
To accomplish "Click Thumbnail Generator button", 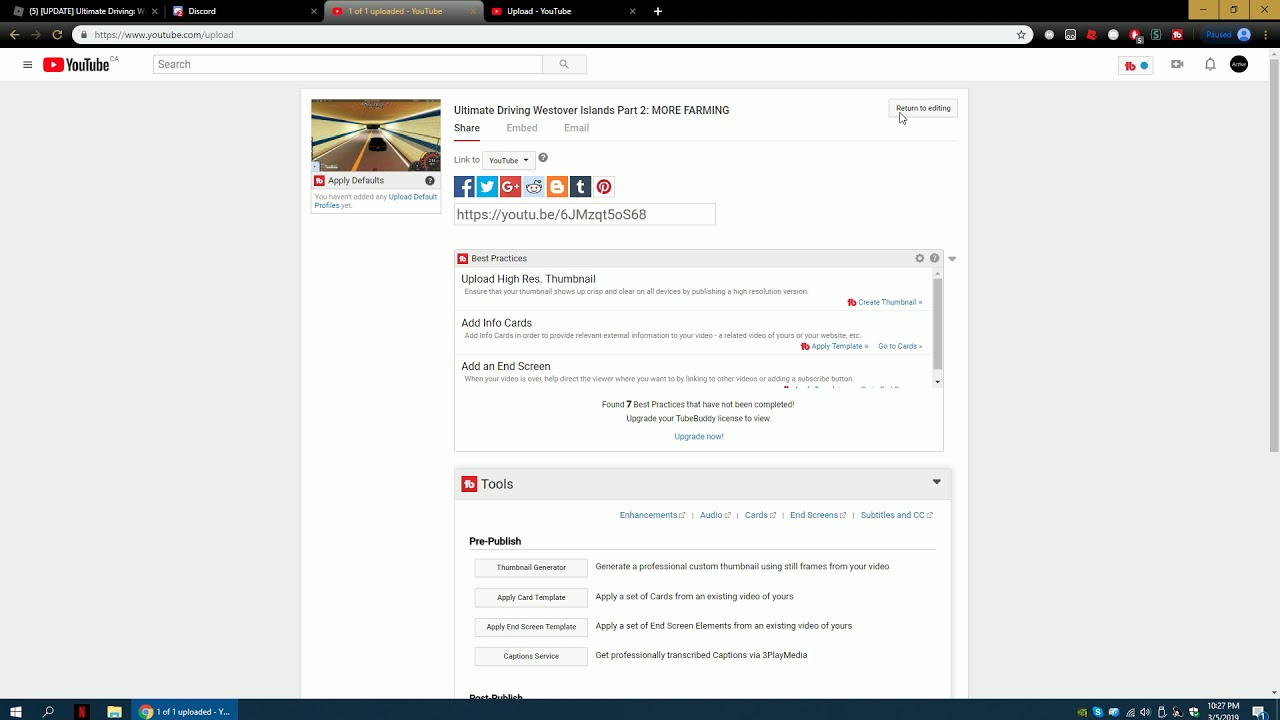I will click(531, 567).
